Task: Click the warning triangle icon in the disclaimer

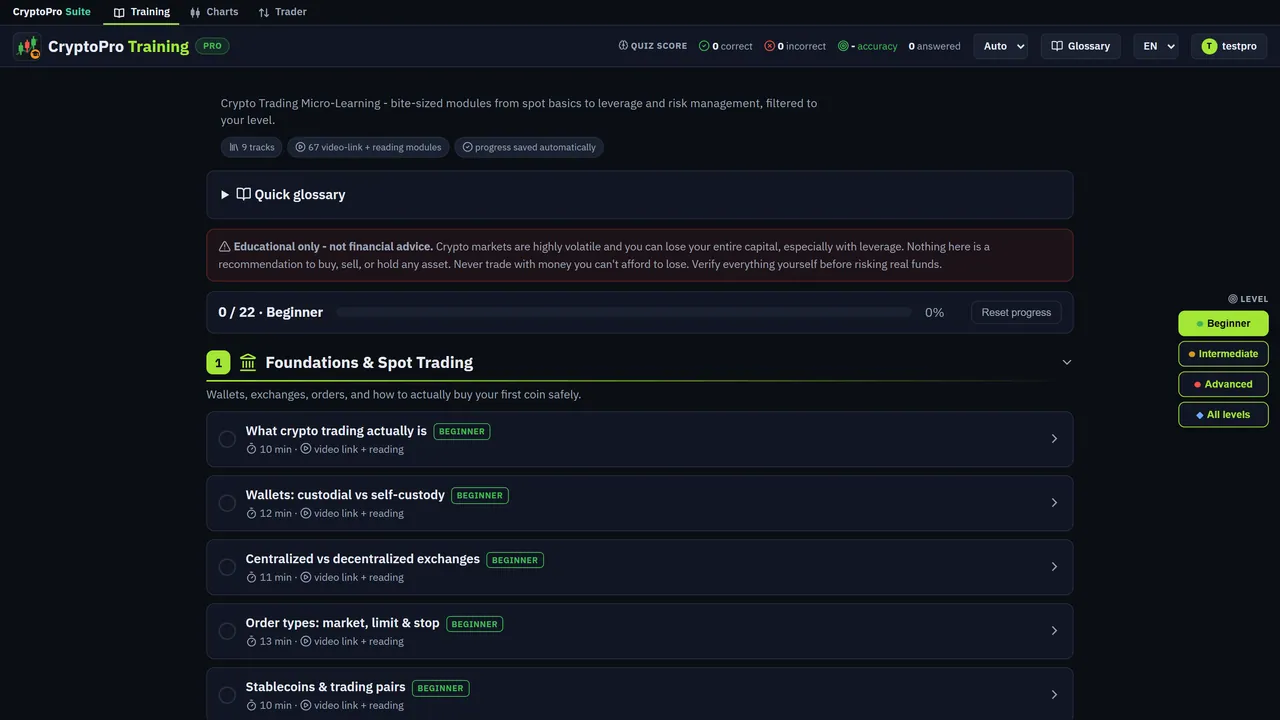Action: 225,246
